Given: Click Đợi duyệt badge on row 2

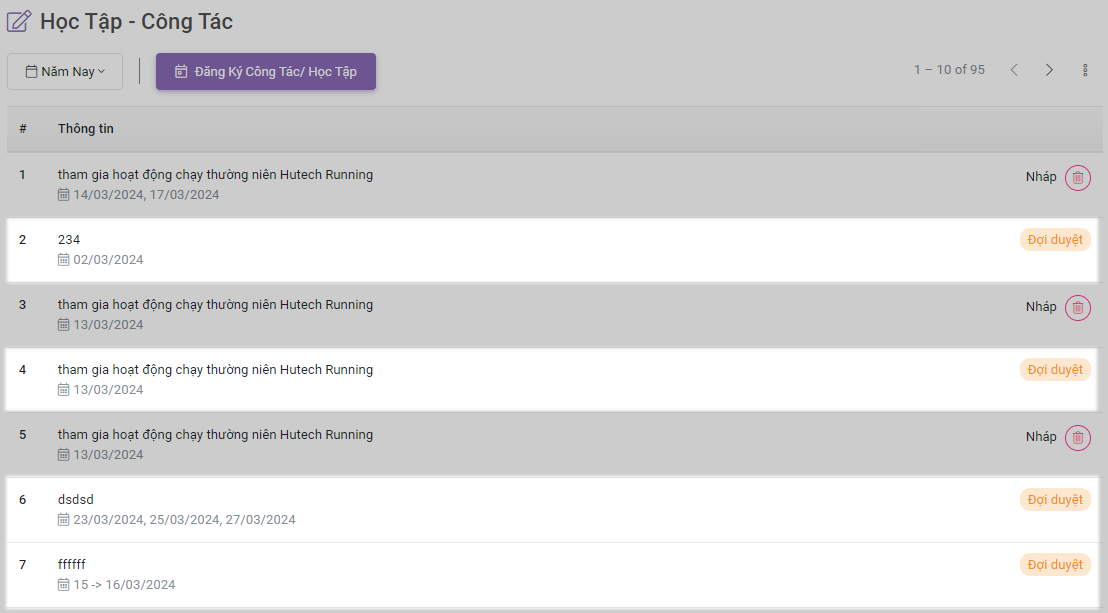Looking at the screenshot, I should point(1055,240).
